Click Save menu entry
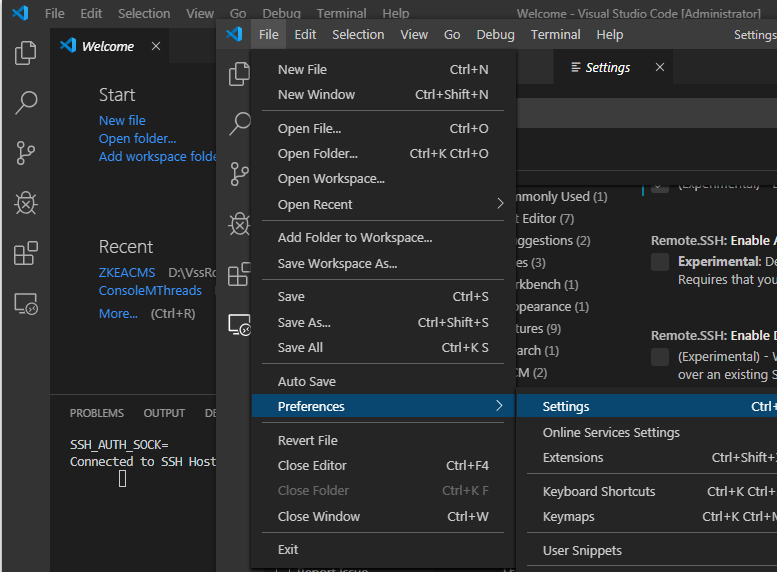The image size is (777, 572). 383,296
